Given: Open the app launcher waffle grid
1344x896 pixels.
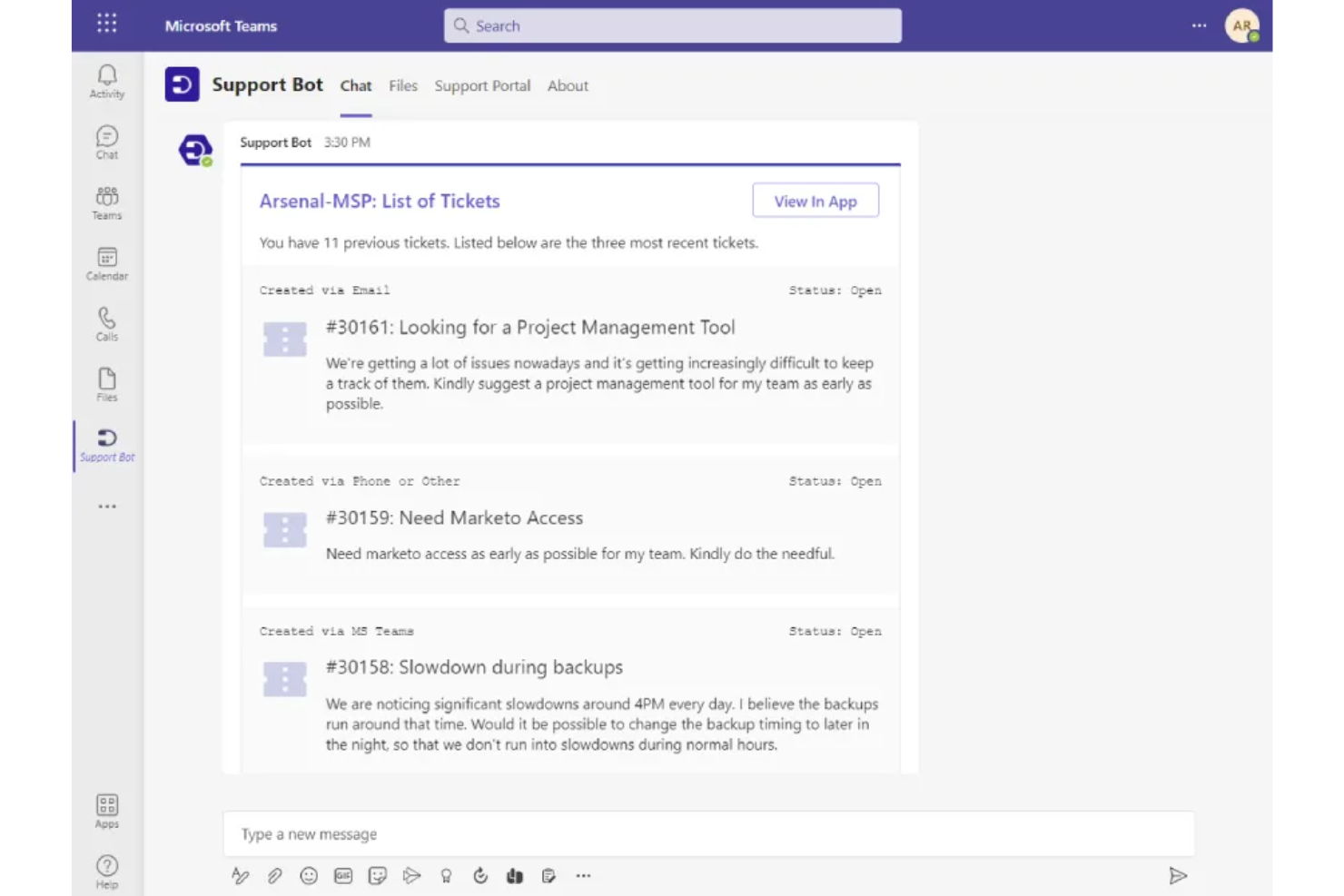Looking at the screenshot, I should pyautogui.click(x=107, y=24).
